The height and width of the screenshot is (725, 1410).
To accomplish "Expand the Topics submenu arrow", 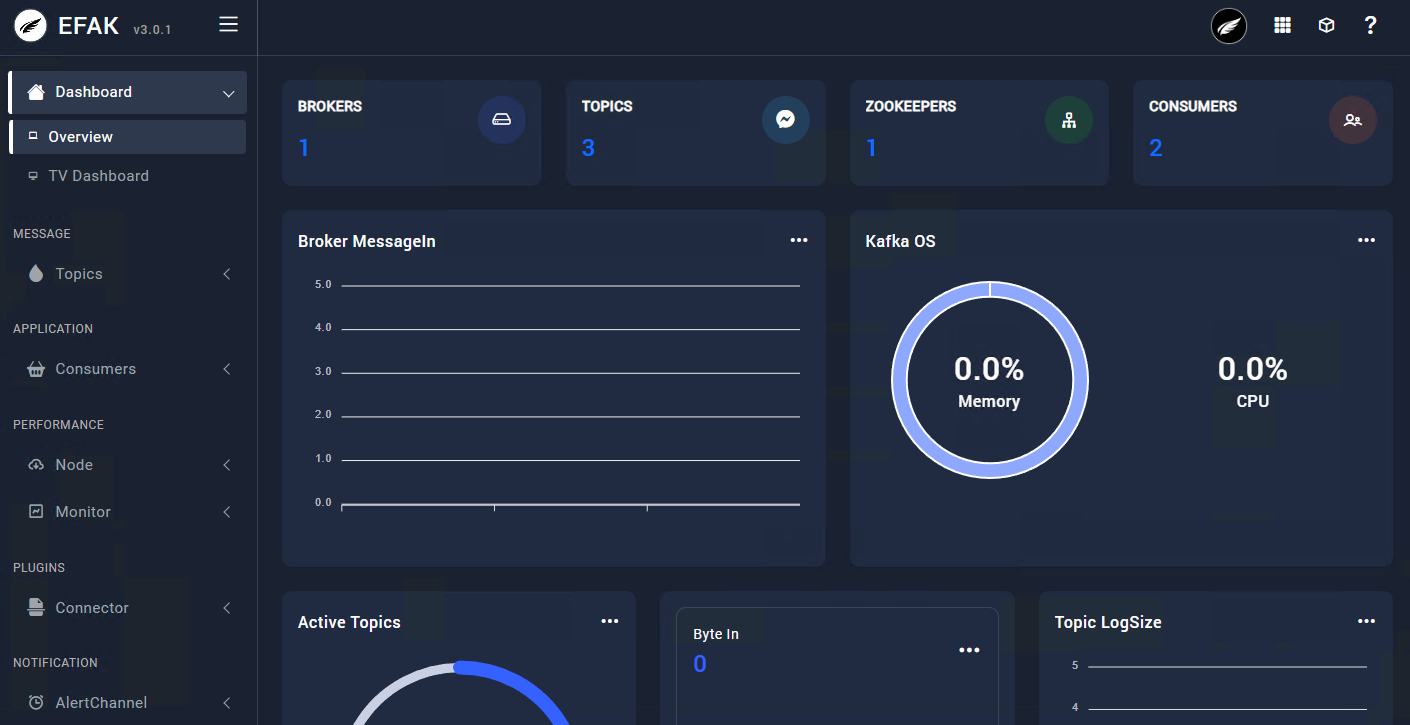I will tap(227, 273).
